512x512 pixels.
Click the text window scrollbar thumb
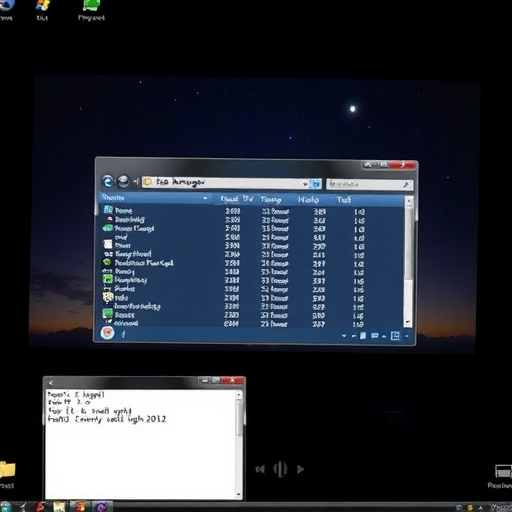pos(239,417)
